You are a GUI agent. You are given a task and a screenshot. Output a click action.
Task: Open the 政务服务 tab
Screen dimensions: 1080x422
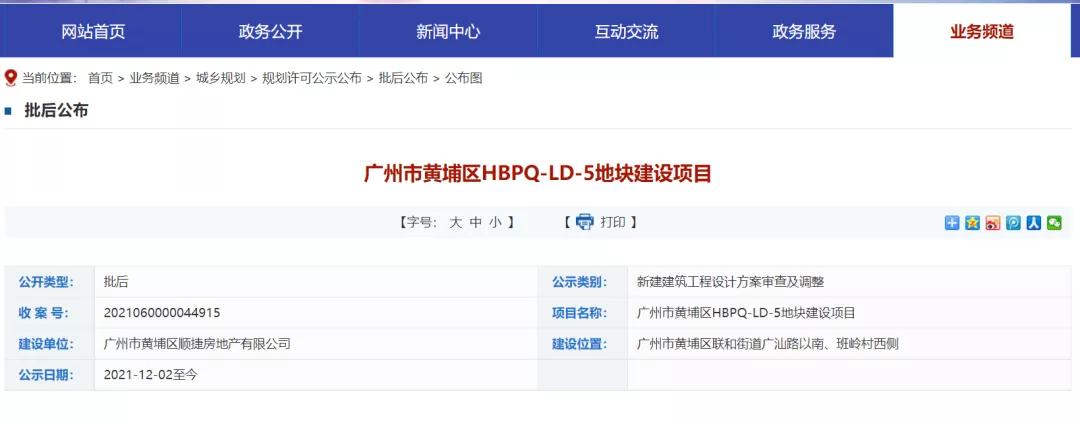coord(804,31)
